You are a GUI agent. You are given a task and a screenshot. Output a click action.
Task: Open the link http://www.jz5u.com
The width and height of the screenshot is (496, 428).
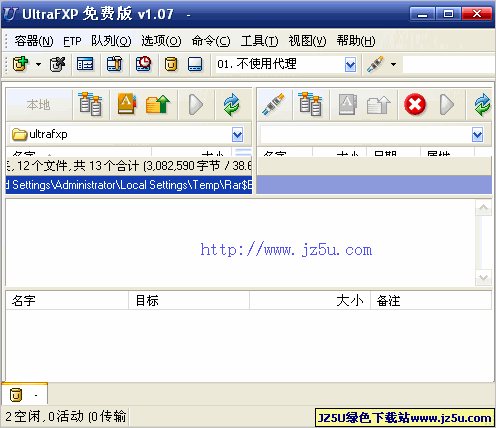point(286,249)
